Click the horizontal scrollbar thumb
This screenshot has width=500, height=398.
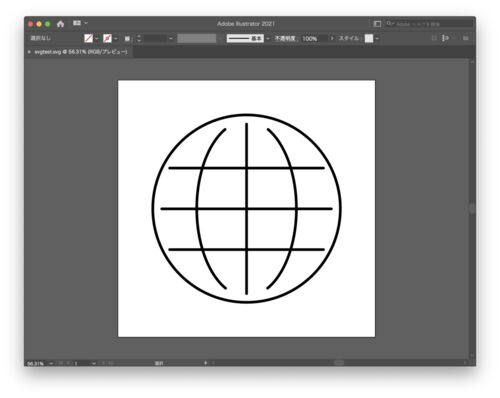[x=339, y=363]
